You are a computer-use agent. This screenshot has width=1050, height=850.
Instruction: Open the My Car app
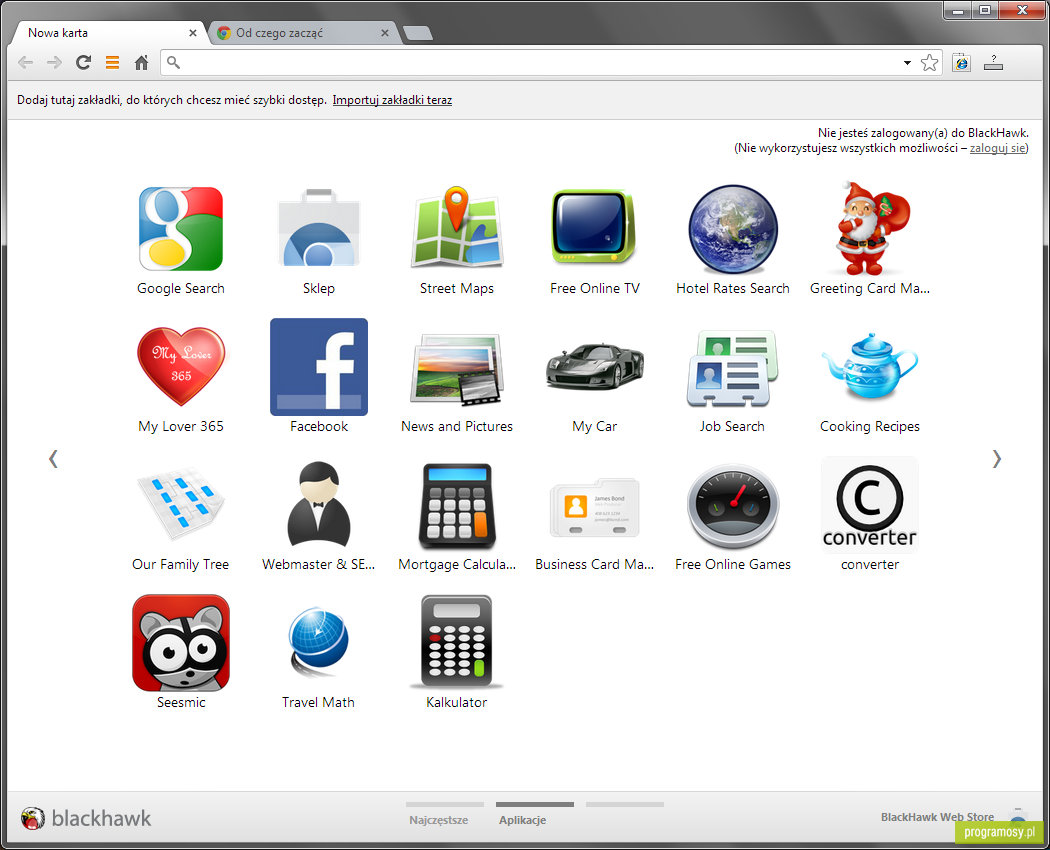595,366
